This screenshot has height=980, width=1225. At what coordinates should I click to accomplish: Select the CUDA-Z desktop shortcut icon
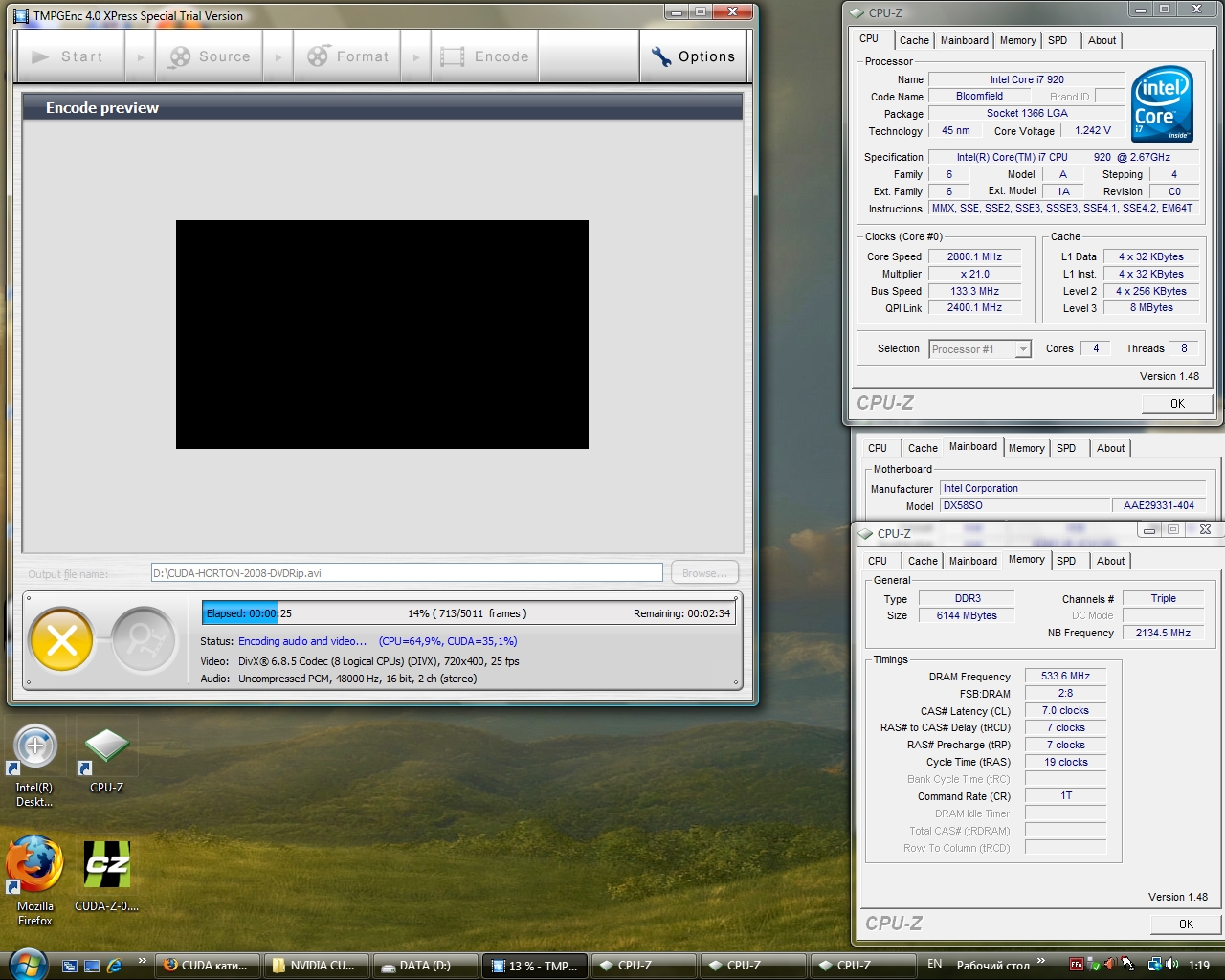coord(107,876)
